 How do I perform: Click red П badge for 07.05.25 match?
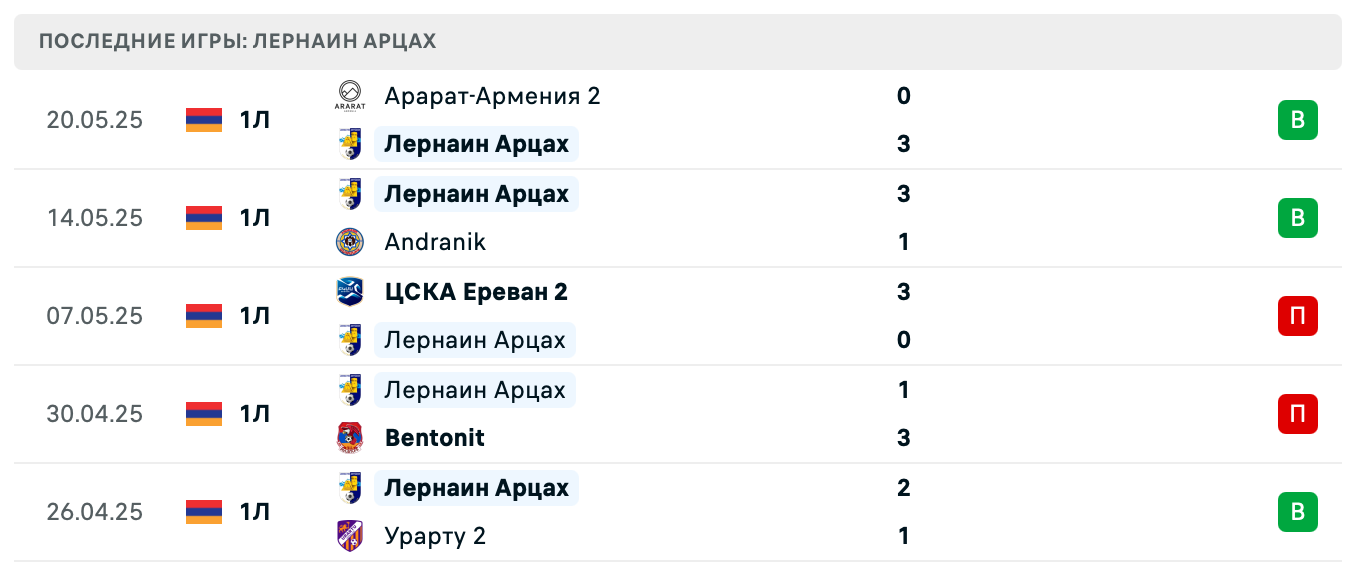tap(1298, 316)
